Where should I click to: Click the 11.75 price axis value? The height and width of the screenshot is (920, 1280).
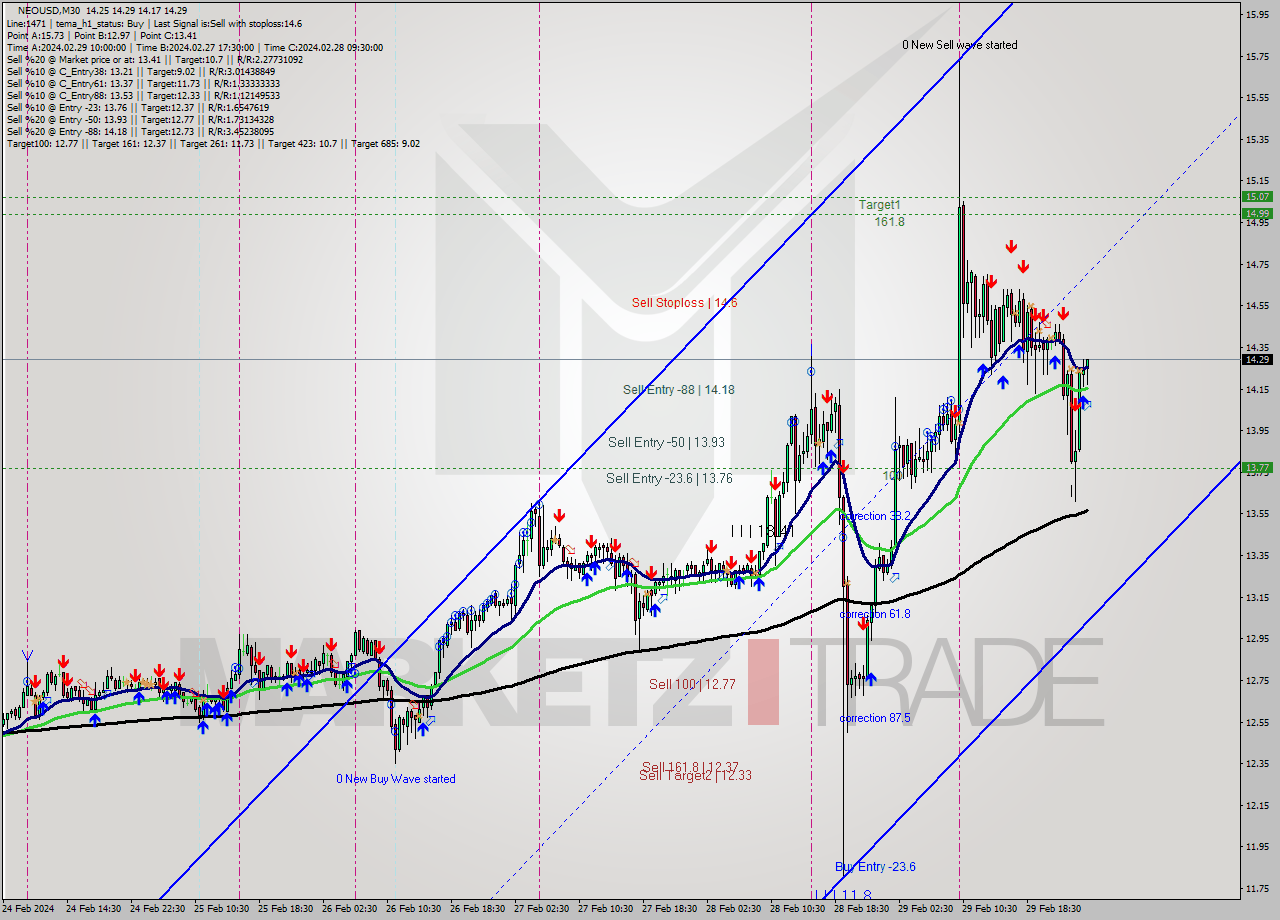point(1257,888)
